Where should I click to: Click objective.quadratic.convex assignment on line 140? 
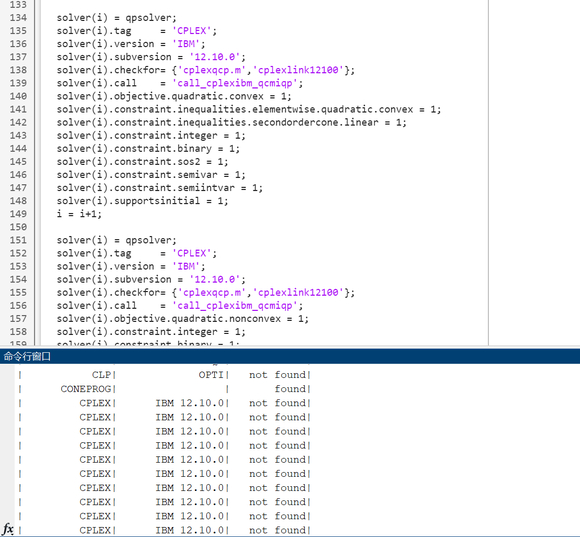pyautogui.click(x=174, y=96)
